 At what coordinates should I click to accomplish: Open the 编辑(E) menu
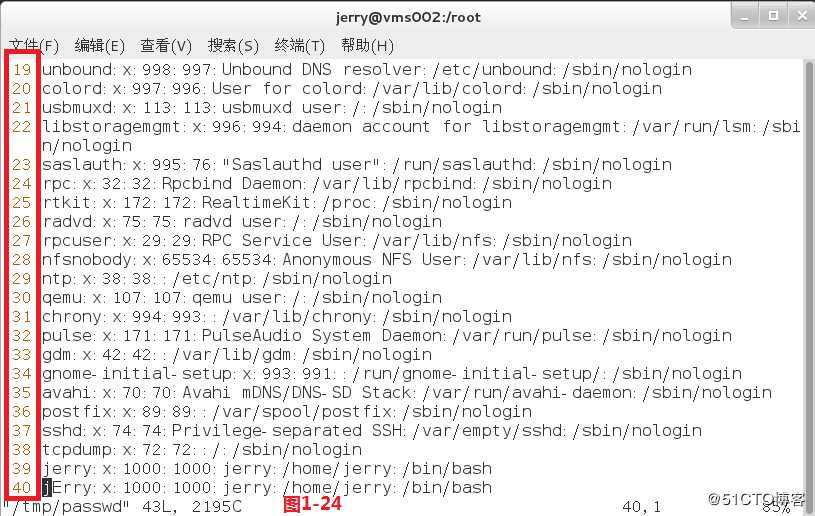(x=100, y=46)
